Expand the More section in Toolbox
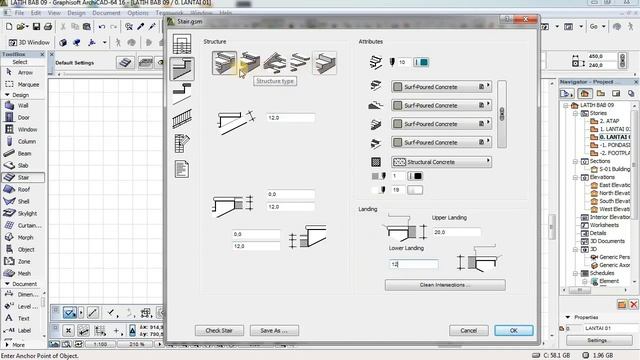The width and height of the screenshot is (640, 360). pos(7,345)
